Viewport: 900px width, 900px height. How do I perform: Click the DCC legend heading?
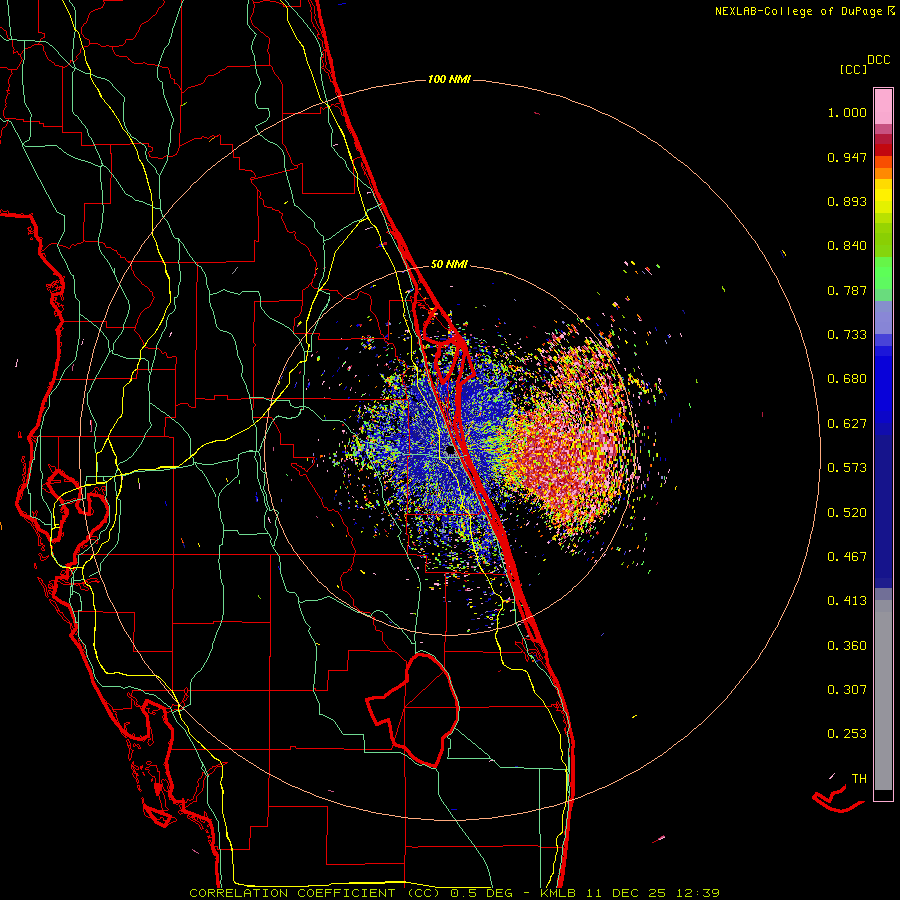pos(879,60)
